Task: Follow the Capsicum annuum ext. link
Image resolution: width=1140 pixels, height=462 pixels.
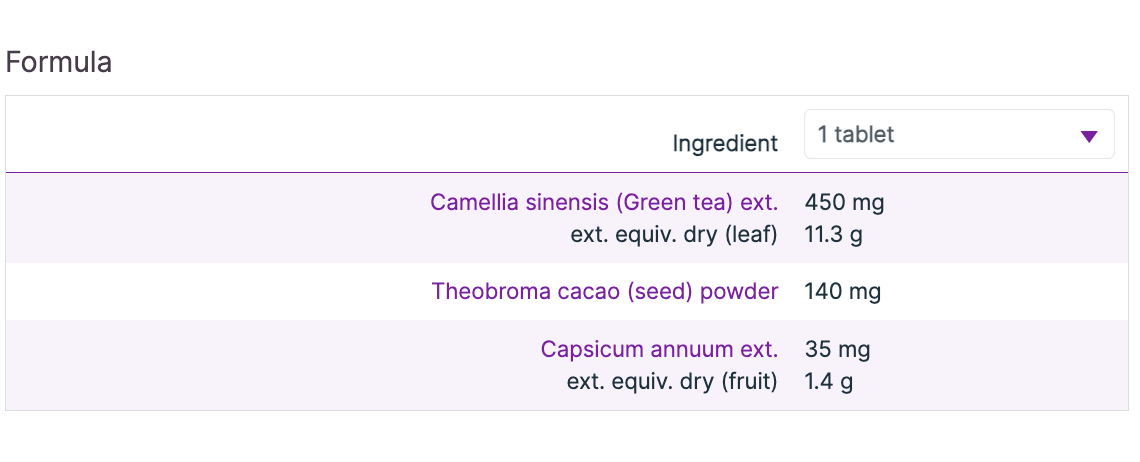Action: pos(659,349)
